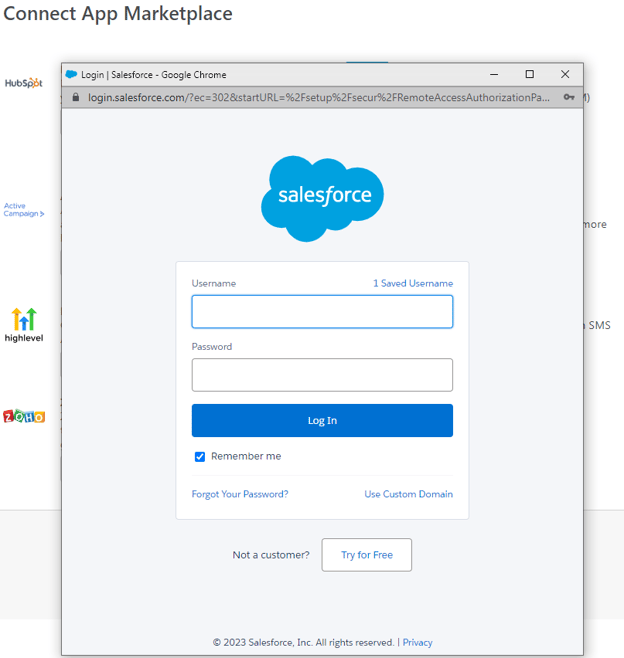This screenshot has height=658, width=624.
Task: Click the login.salesforce.com address bar URL
Action: click(319, 97)
